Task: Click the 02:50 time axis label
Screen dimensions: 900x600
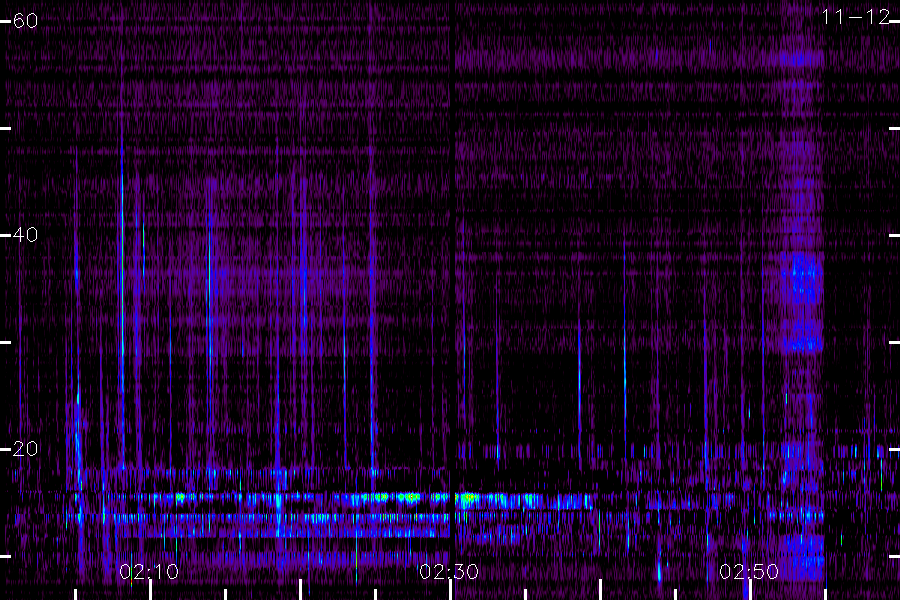Action: pyautogui.click(x=749, y=572)
